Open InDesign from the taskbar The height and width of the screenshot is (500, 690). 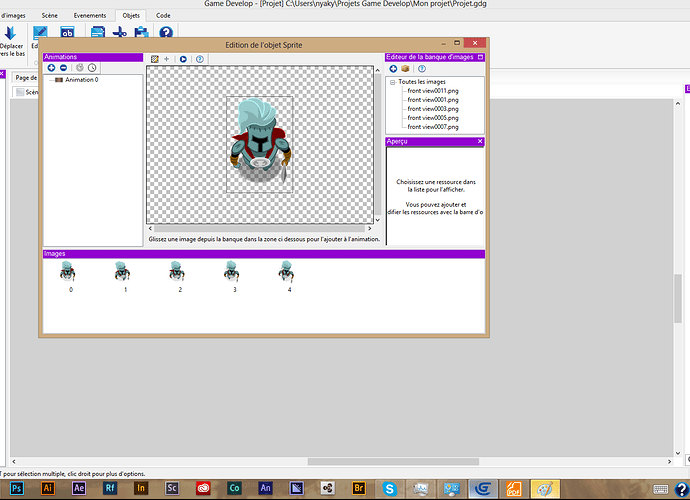(x=141, y=488)
